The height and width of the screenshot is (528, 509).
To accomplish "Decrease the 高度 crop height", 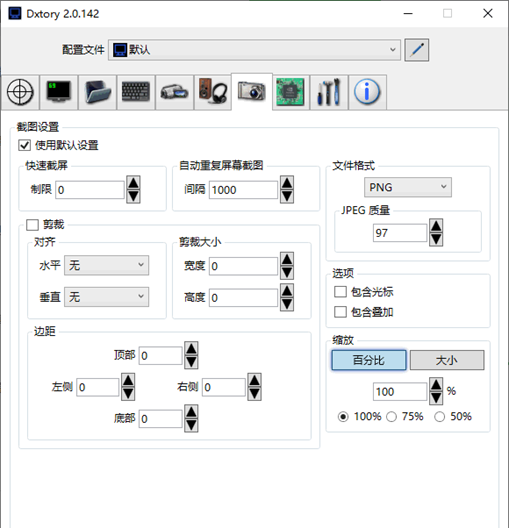I will pyautogui.click(x=287, y=304).
